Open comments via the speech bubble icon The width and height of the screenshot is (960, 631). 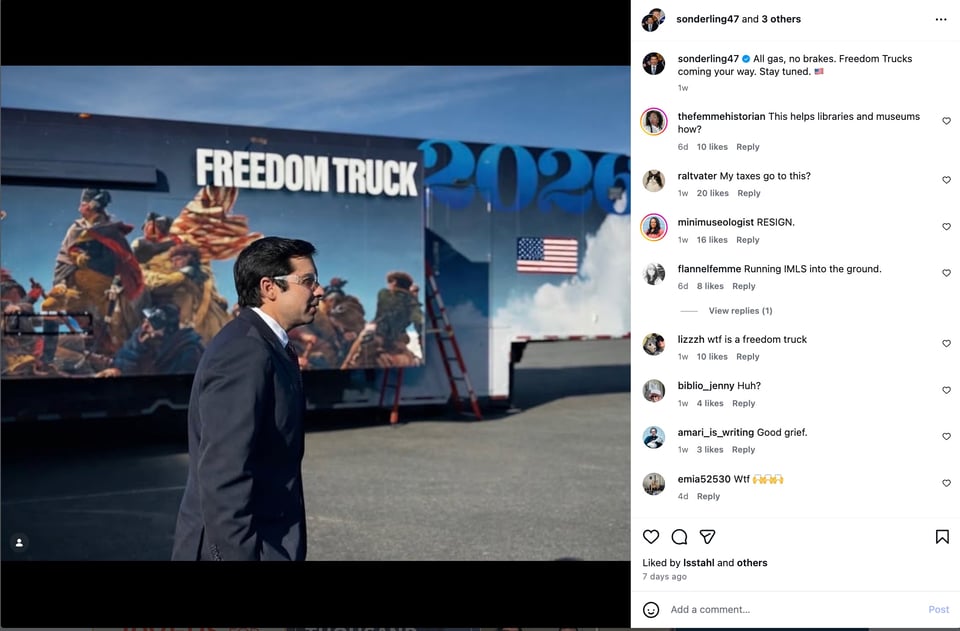[x=680, y=537]
